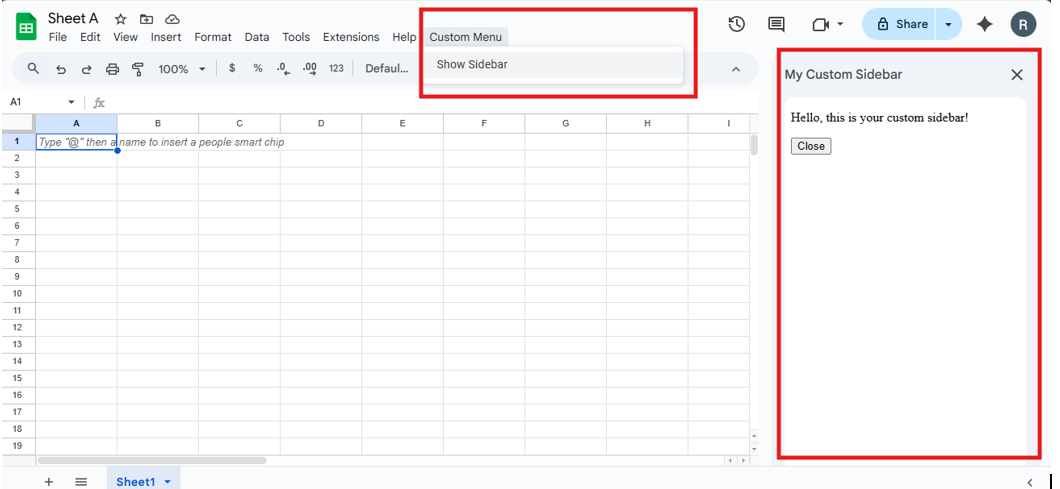Open the Share options dropdown arrow
Screen dimensions: 1060x489
click(948, 24)
